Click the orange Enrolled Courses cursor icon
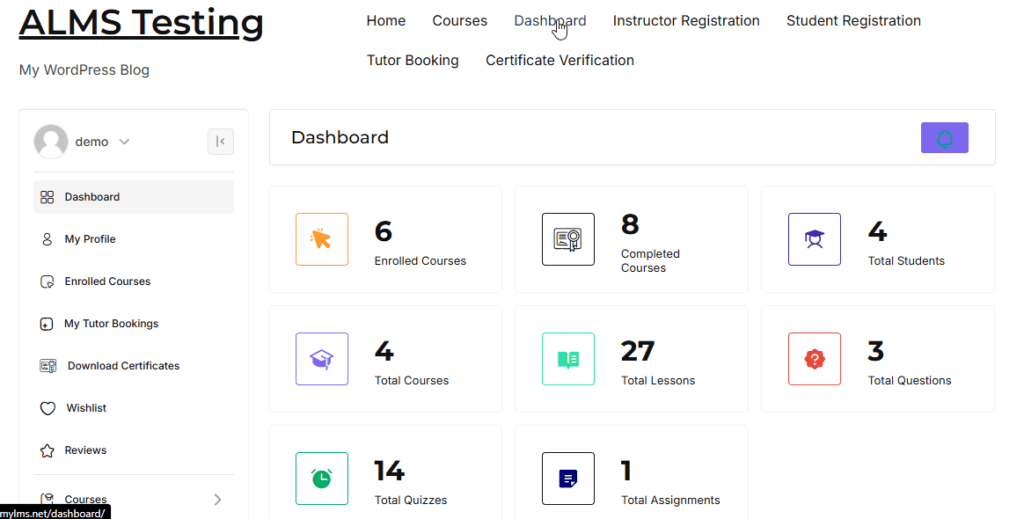 pos(322,240)
